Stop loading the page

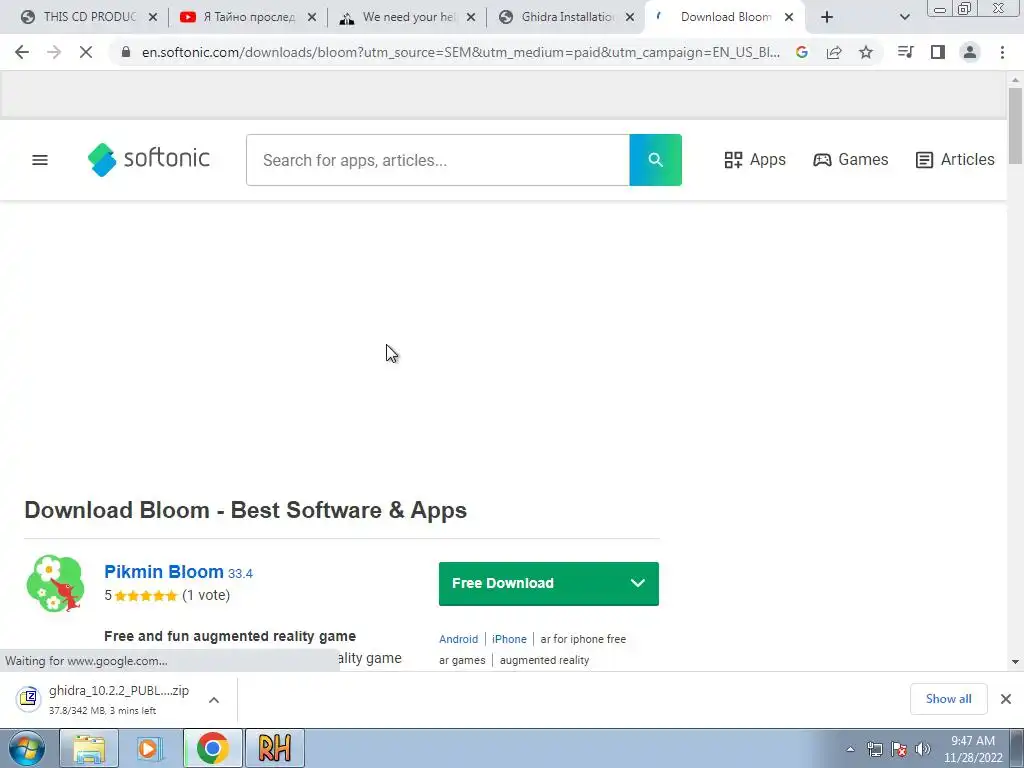tap(86, 52)
